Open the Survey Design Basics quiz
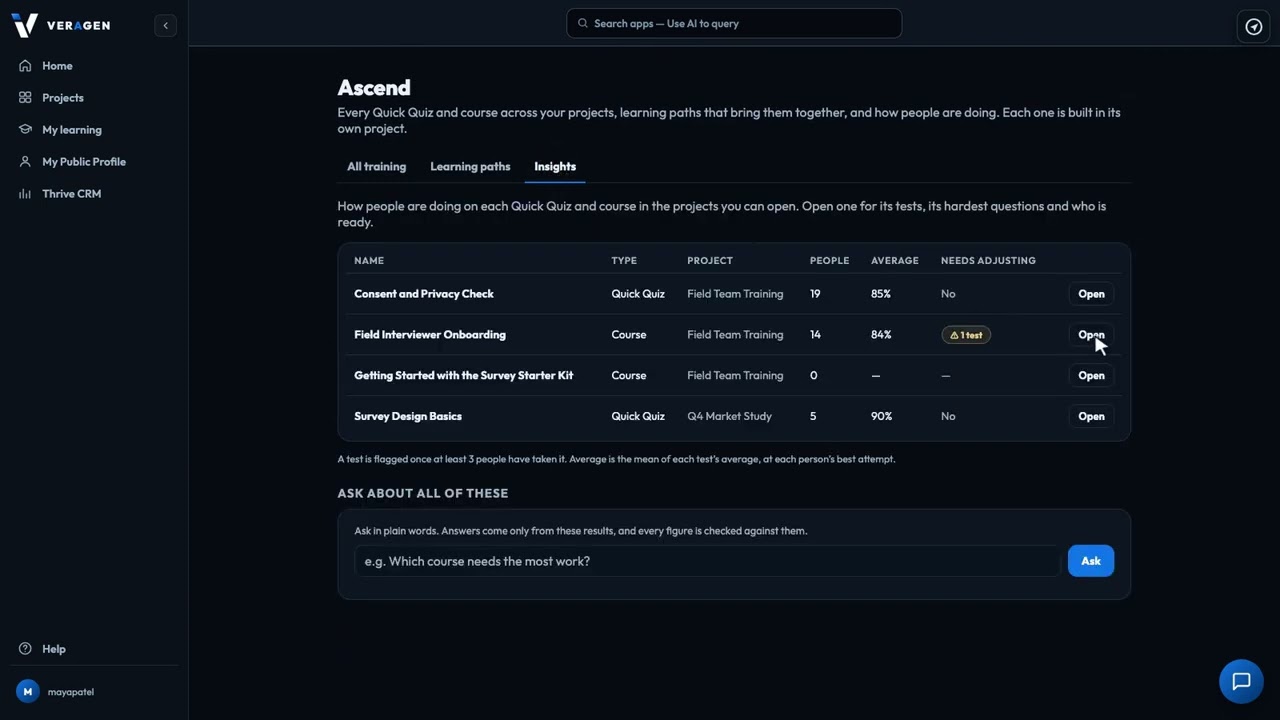The height and width of the screenshot is (720, 1280). 1091,417
